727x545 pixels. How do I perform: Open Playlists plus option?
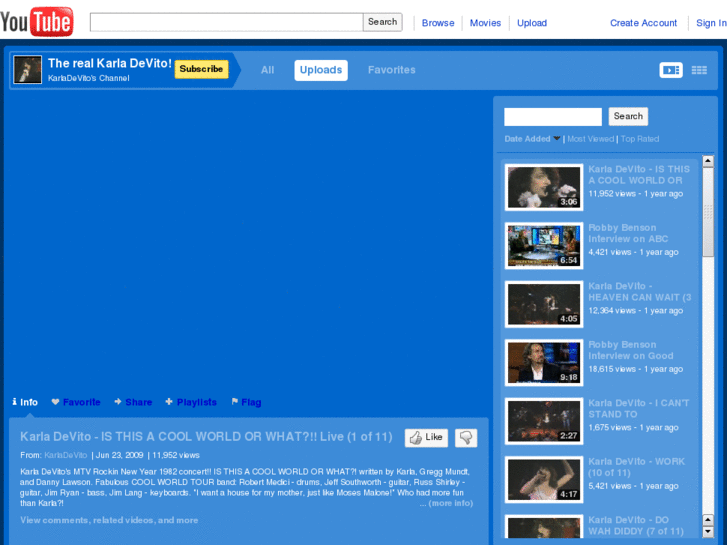coord(191,402)
